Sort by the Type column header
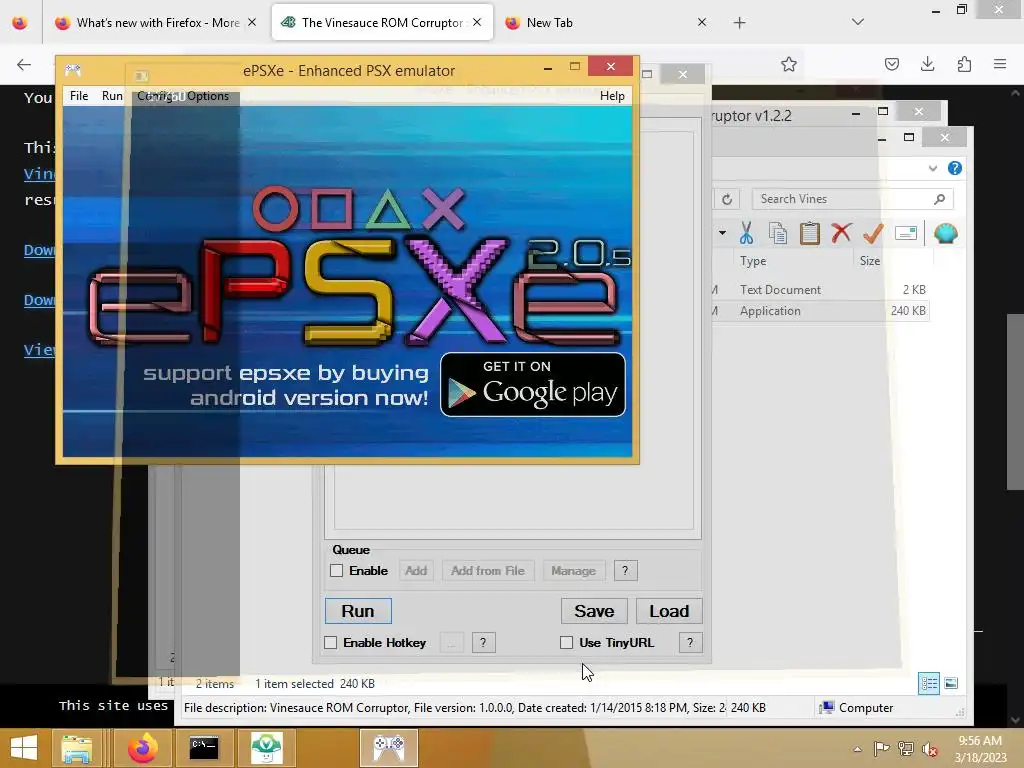Image resolution: width=1024 pixels, height=768 pixels. pyautogui.click(x=753, y=261)
